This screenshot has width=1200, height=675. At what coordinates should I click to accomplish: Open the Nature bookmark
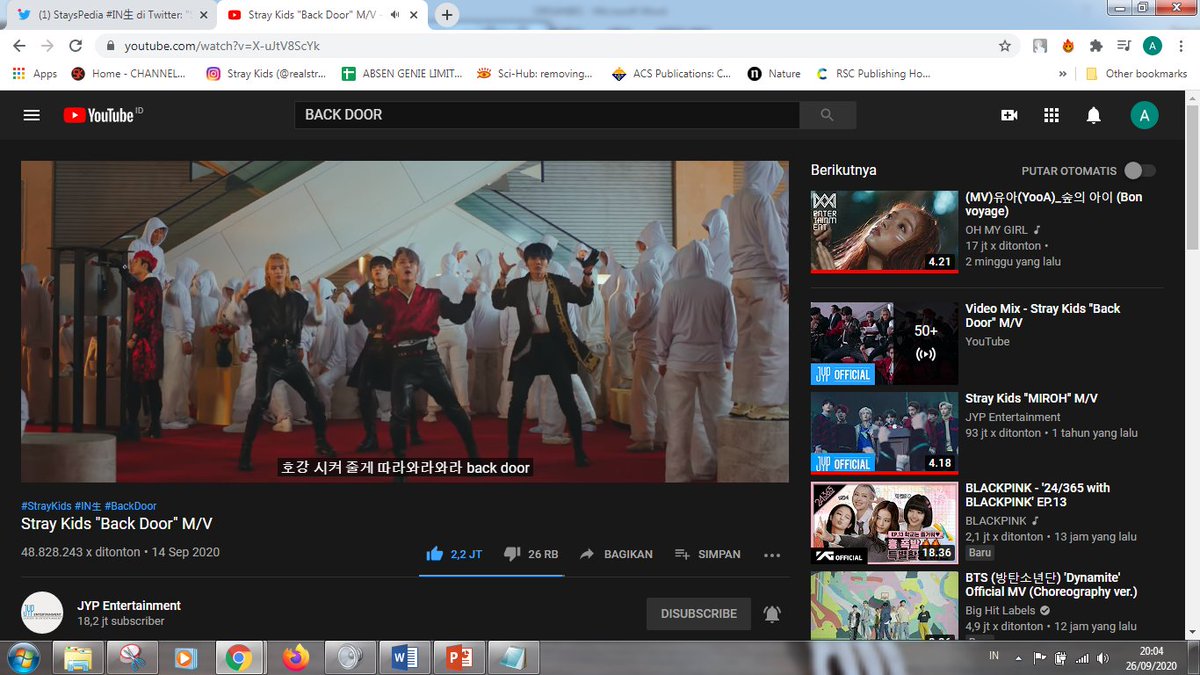(775, 74)
